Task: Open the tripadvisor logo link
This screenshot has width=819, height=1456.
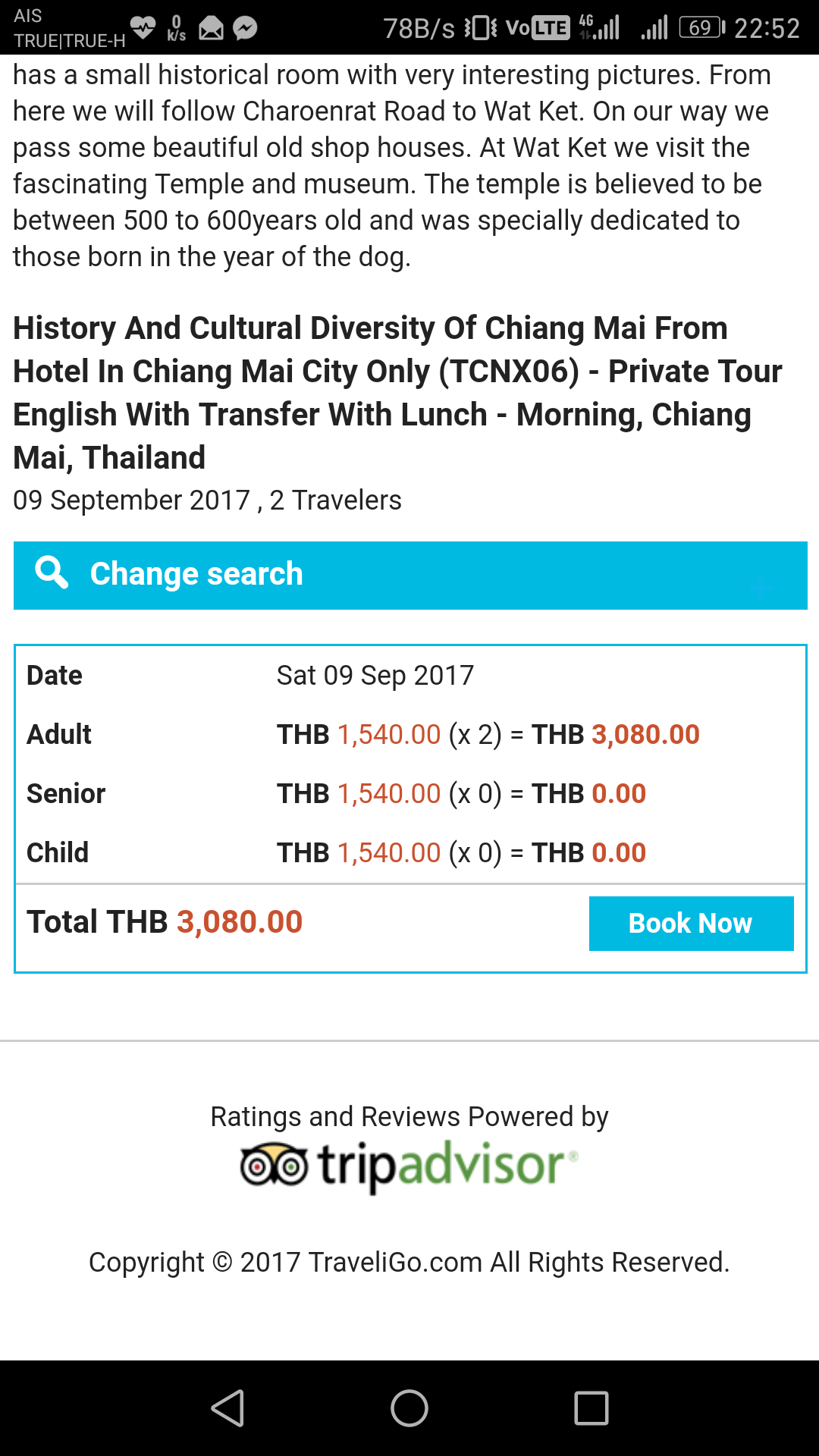Action: [409, 1166]
